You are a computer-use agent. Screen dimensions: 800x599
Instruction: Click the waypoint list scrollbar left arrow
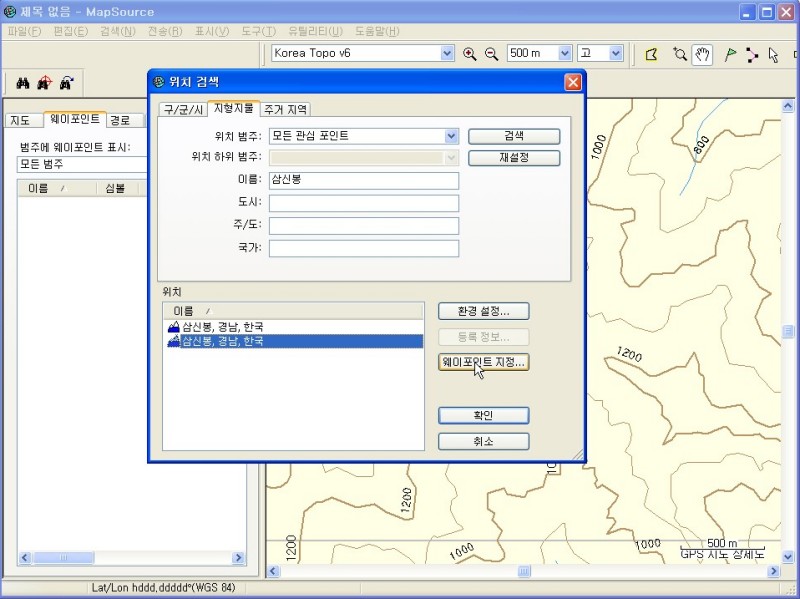pos(25,558)
